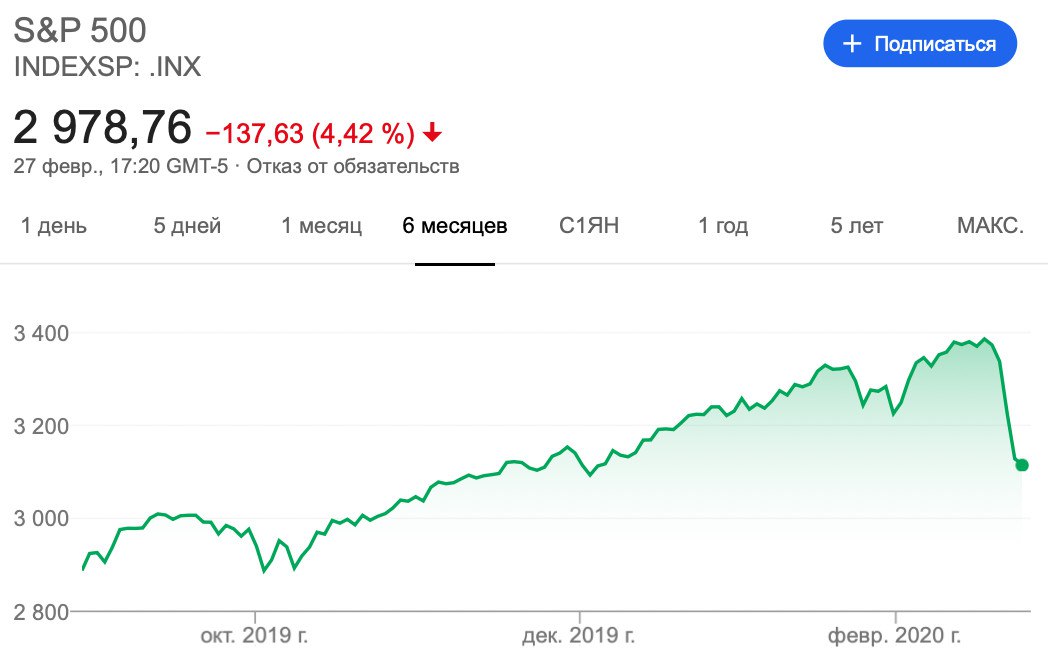This screenshot has width=1048, height=658.
Task: Click the 2 978,76 index price
Action: point(102,128)
